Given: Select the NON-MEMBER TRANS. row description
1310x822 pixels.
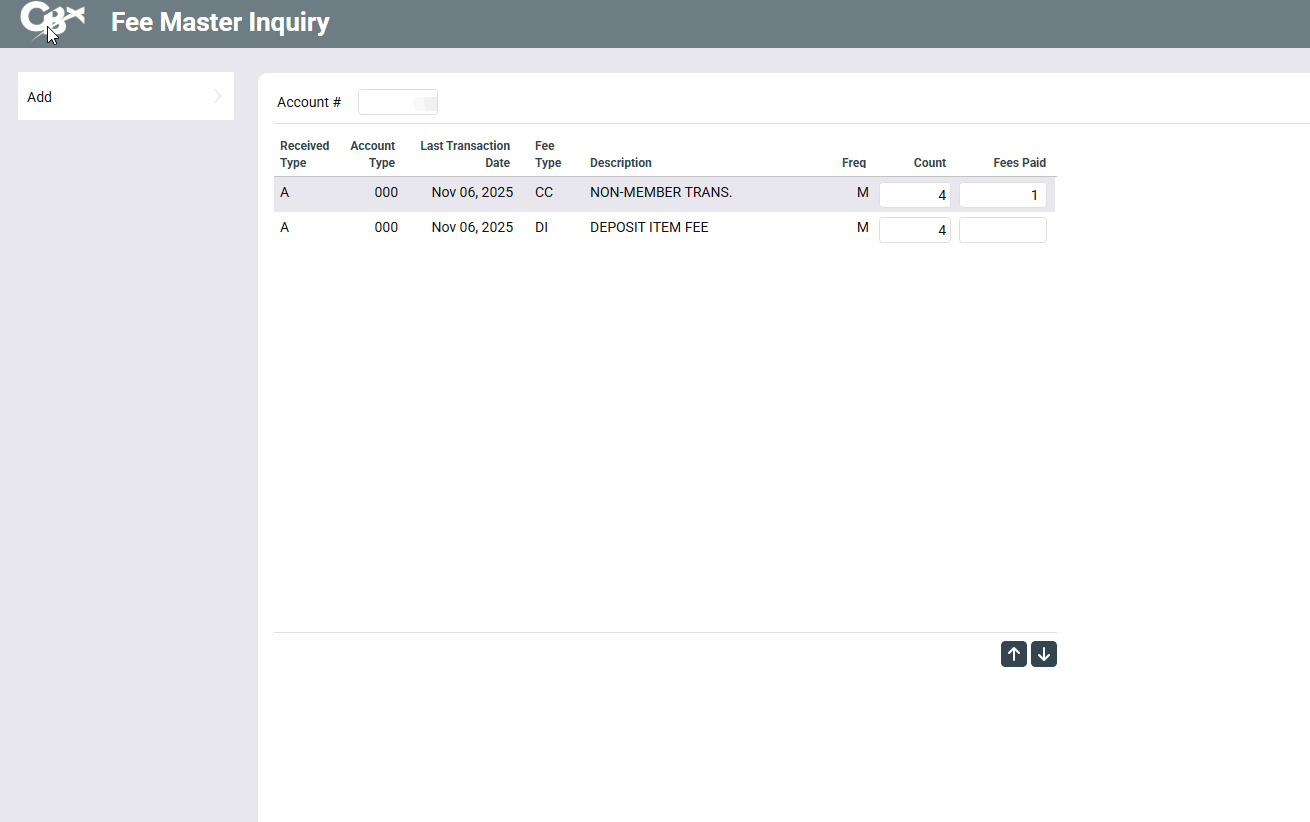Looking at the screenshot, I should click(x=661, y=192).
